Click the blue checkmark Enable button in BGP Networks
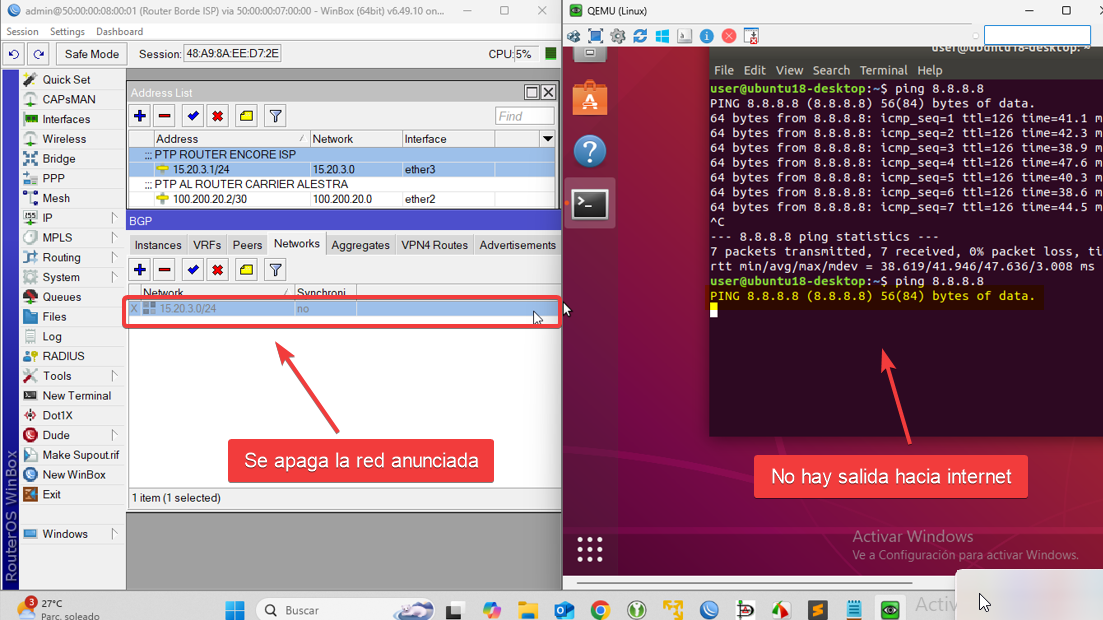Screen dimensions: 1103x620 coord(193,269)
